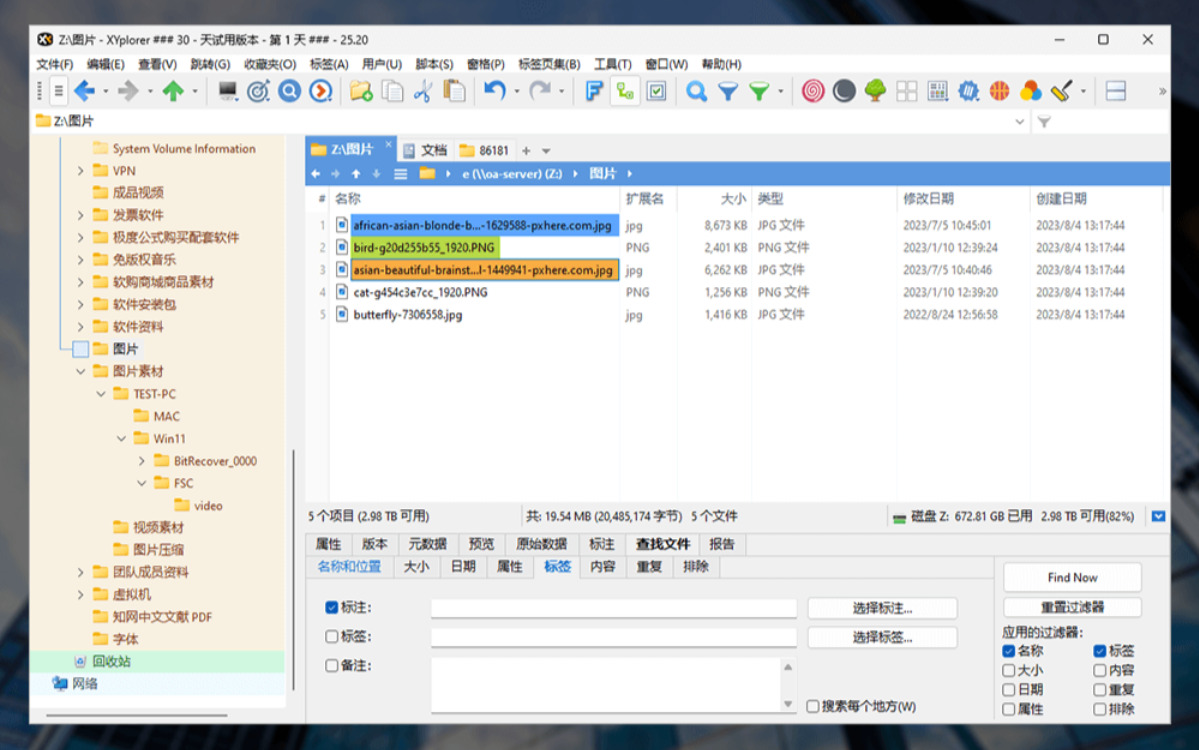Select the green labeled bird-g20d255b55_1920.PNG file

424,247
